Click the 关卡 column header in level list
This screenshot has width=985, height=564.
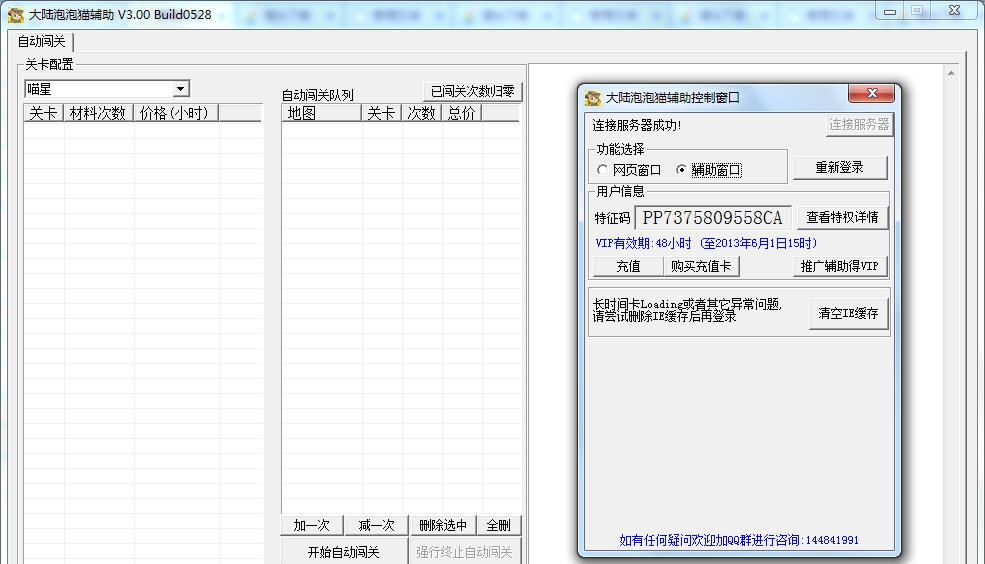[43, 113]
